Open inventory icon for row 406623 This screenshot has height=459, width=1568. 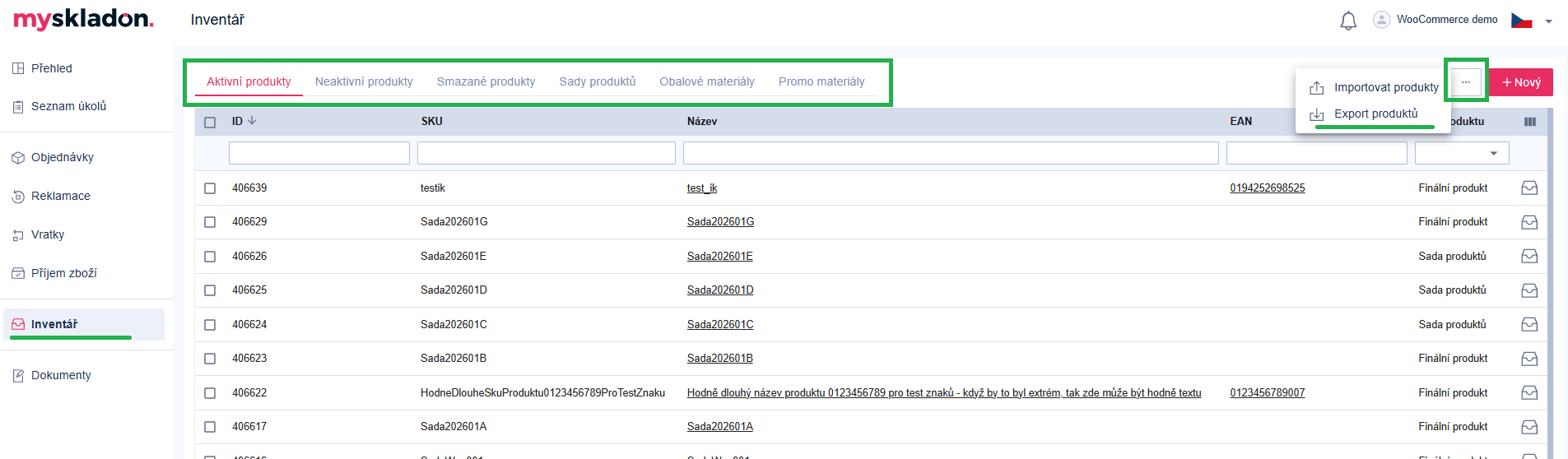(x=1529, y=359)
